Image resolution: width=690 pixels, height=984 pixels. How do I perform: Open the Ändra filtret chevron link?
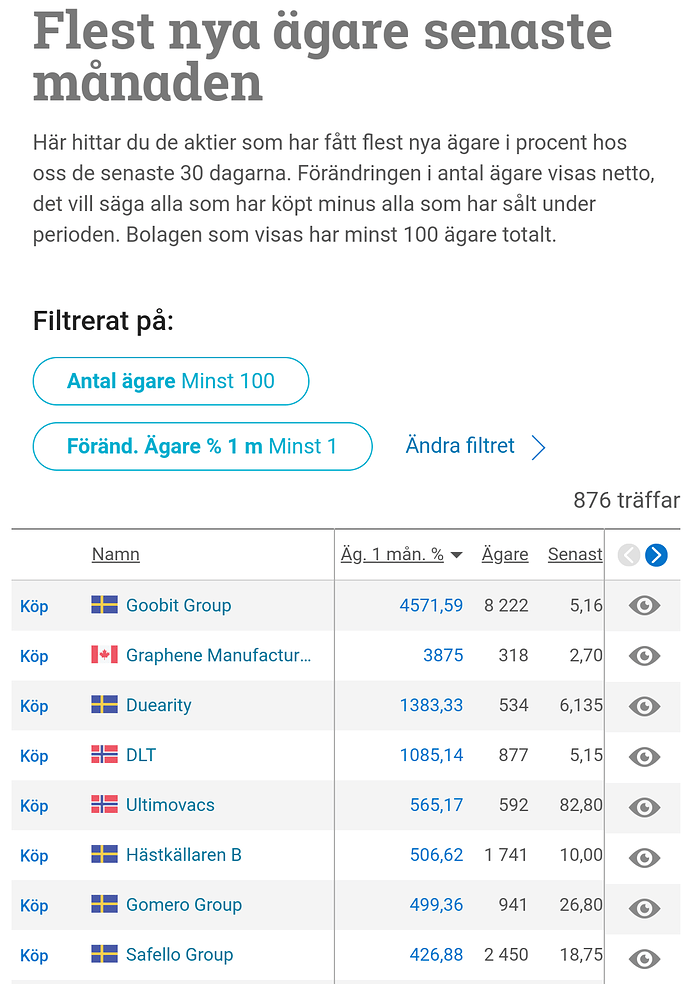[x=538, y=446]
